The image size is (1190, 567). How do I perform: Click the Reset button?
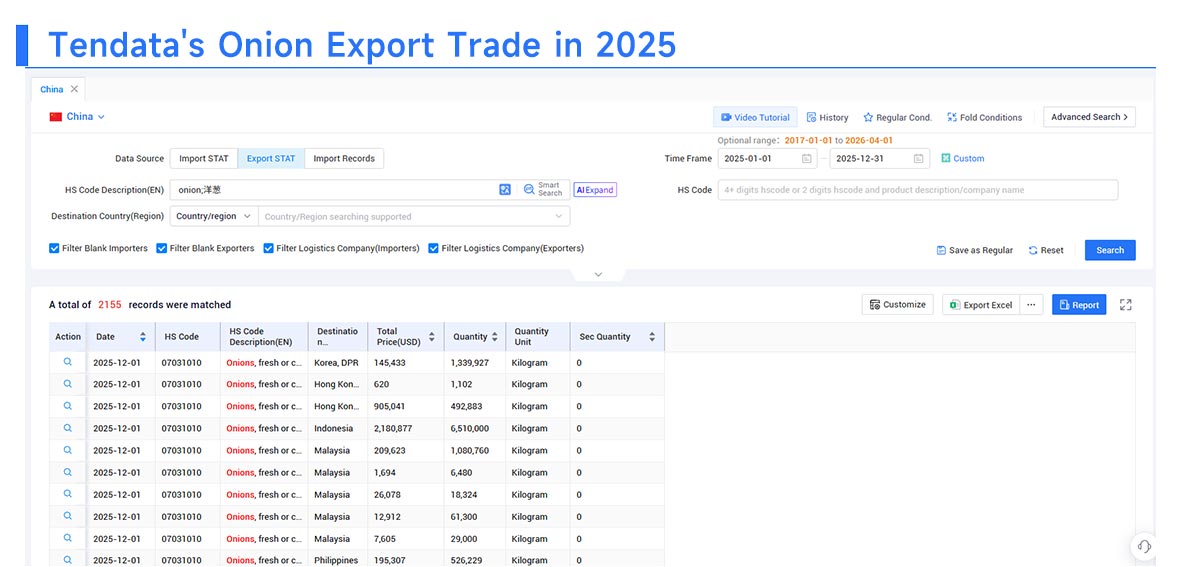pos(1046,250)
